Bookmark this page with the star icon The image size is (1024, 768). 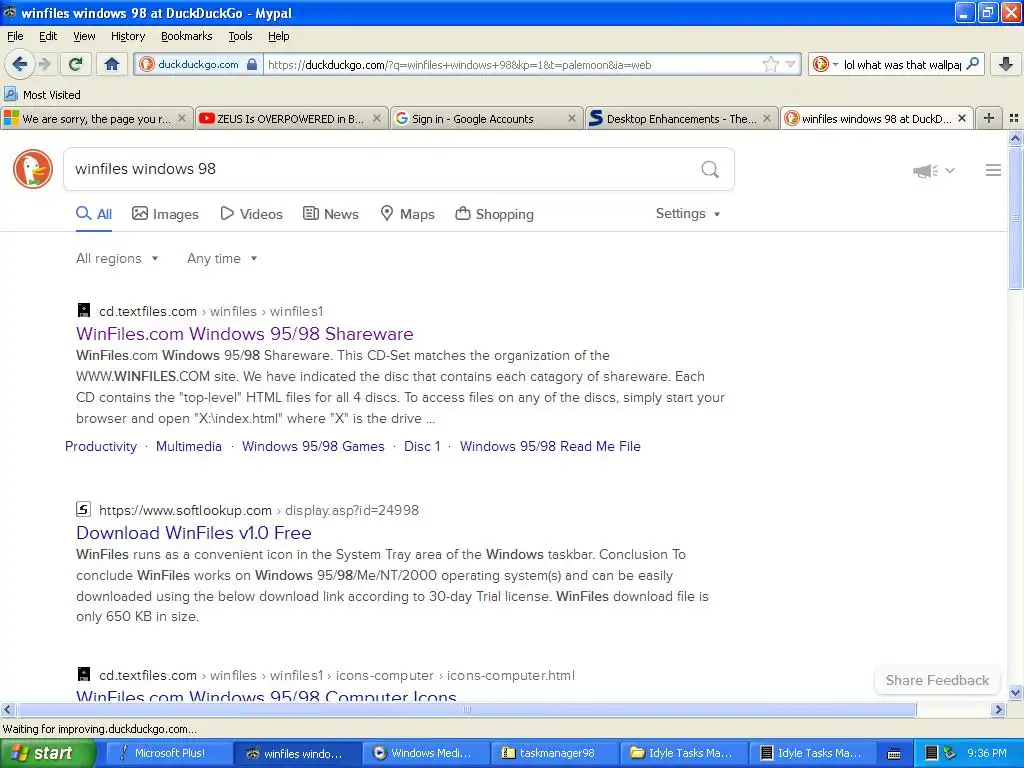coord(771,64)
